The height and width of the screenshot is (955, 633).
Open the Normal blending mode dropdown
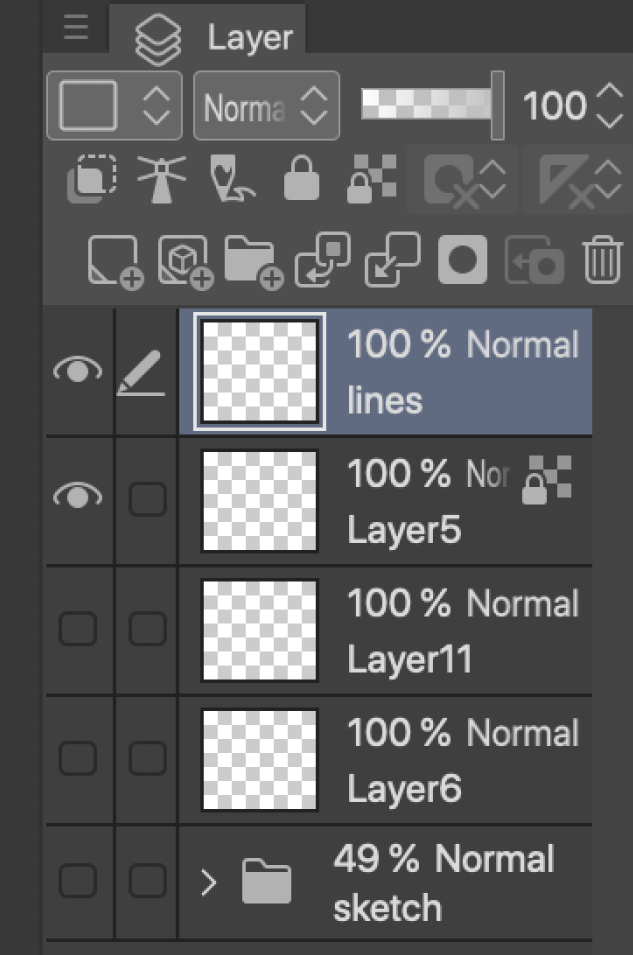pyautogui.click(x=266, y=106)
